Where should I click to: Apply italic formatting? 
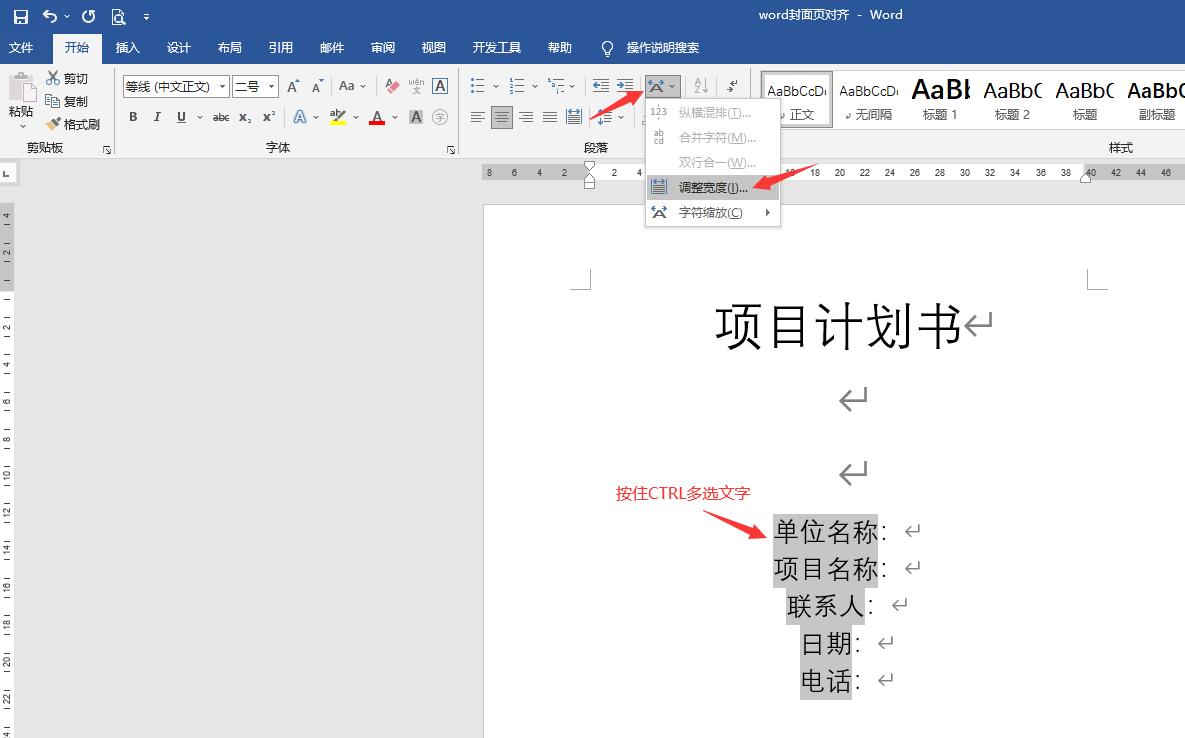(x=157, y=116)
